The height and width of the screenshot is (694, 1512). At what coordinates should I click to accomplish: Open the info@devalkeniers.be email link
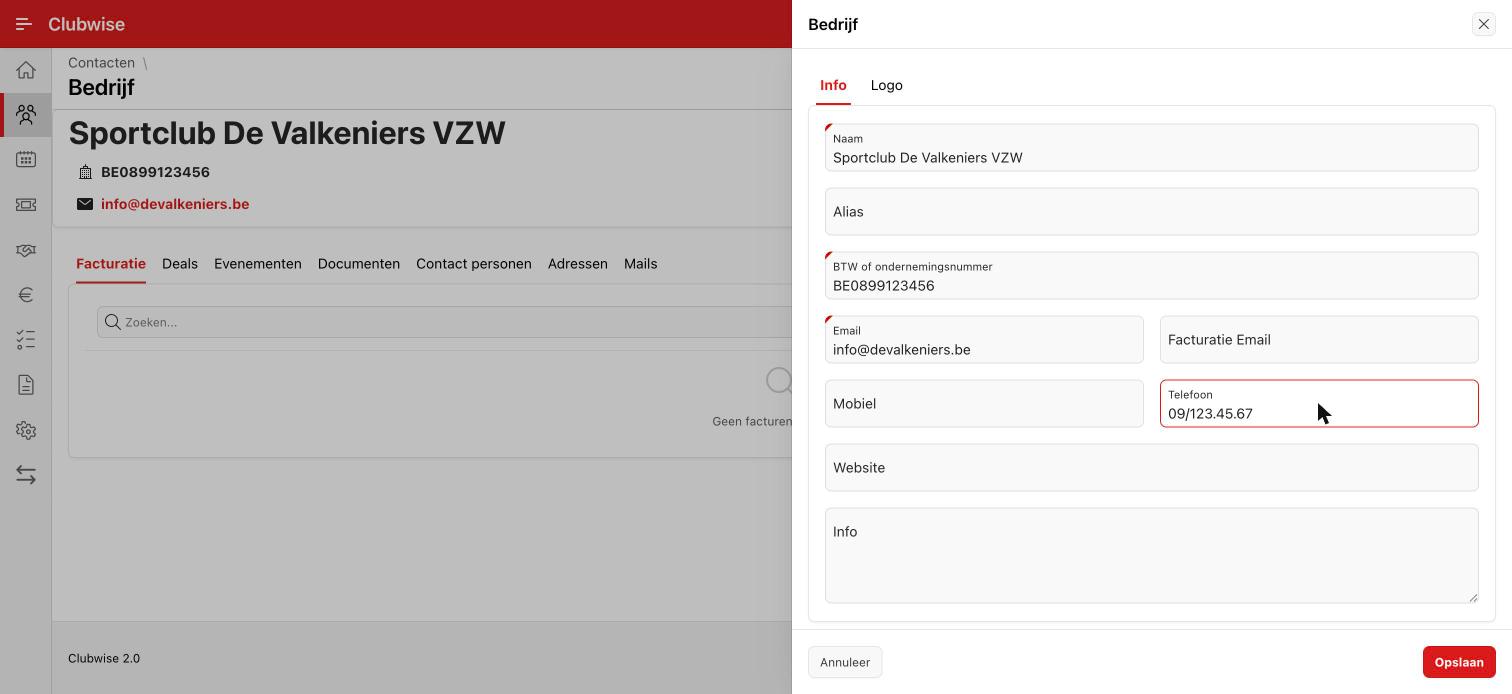point(175,204)
